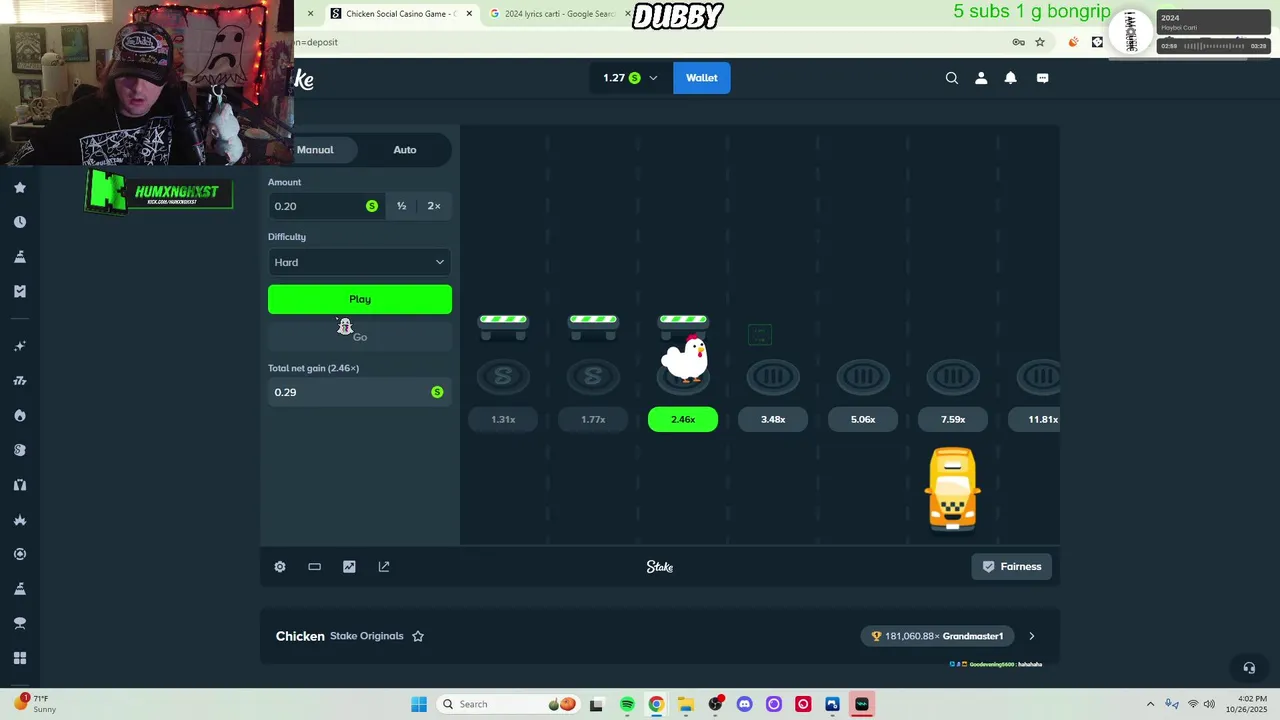Viewport: 1280px width, 720px height.
Task: Click the 7.59x multiplier tile
Action: 953,420
